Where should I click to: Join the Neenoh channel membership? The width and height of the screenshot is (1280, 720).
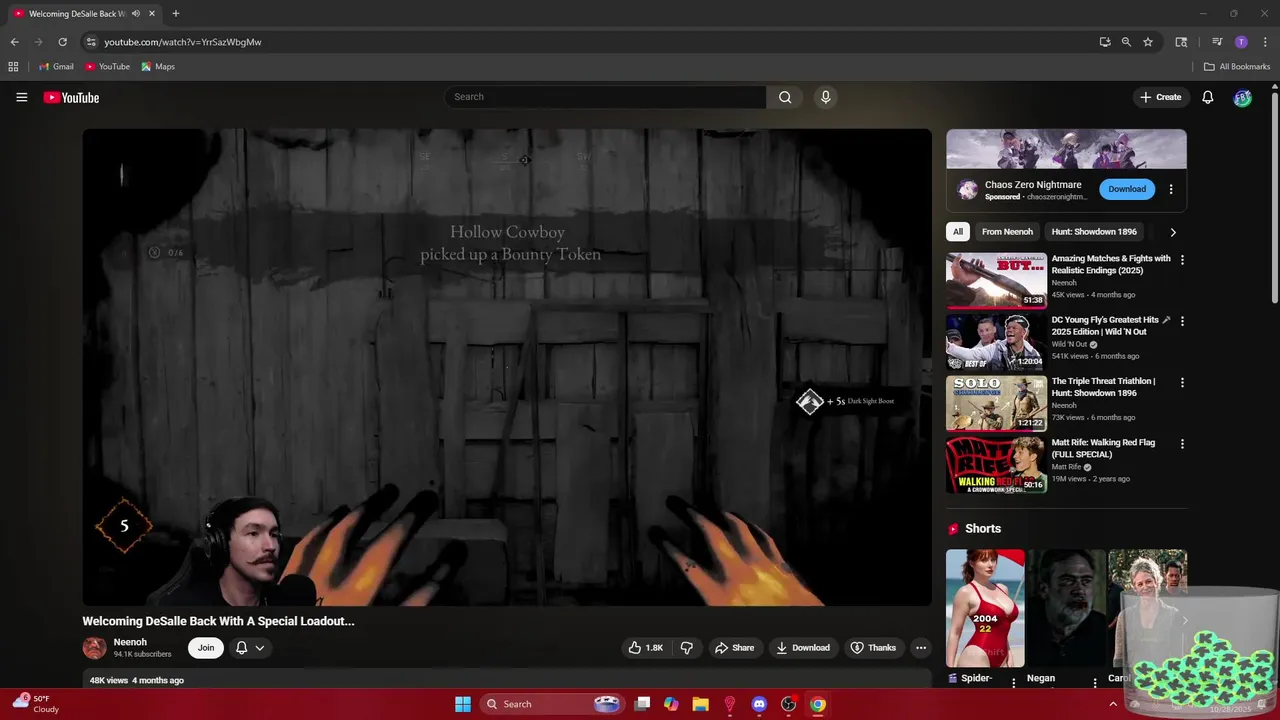pos(206,648)
